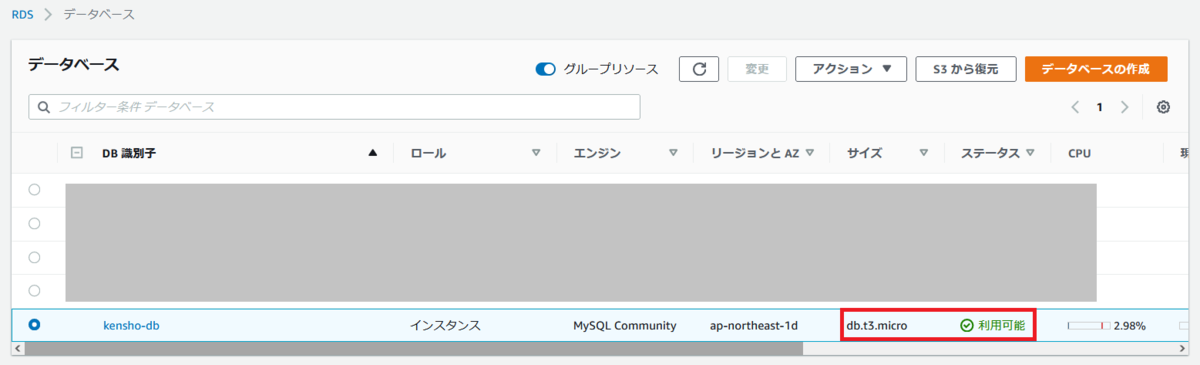Click the CPU usage bar showing 2.98%
1200x365 pixels.
(1090, 326)
